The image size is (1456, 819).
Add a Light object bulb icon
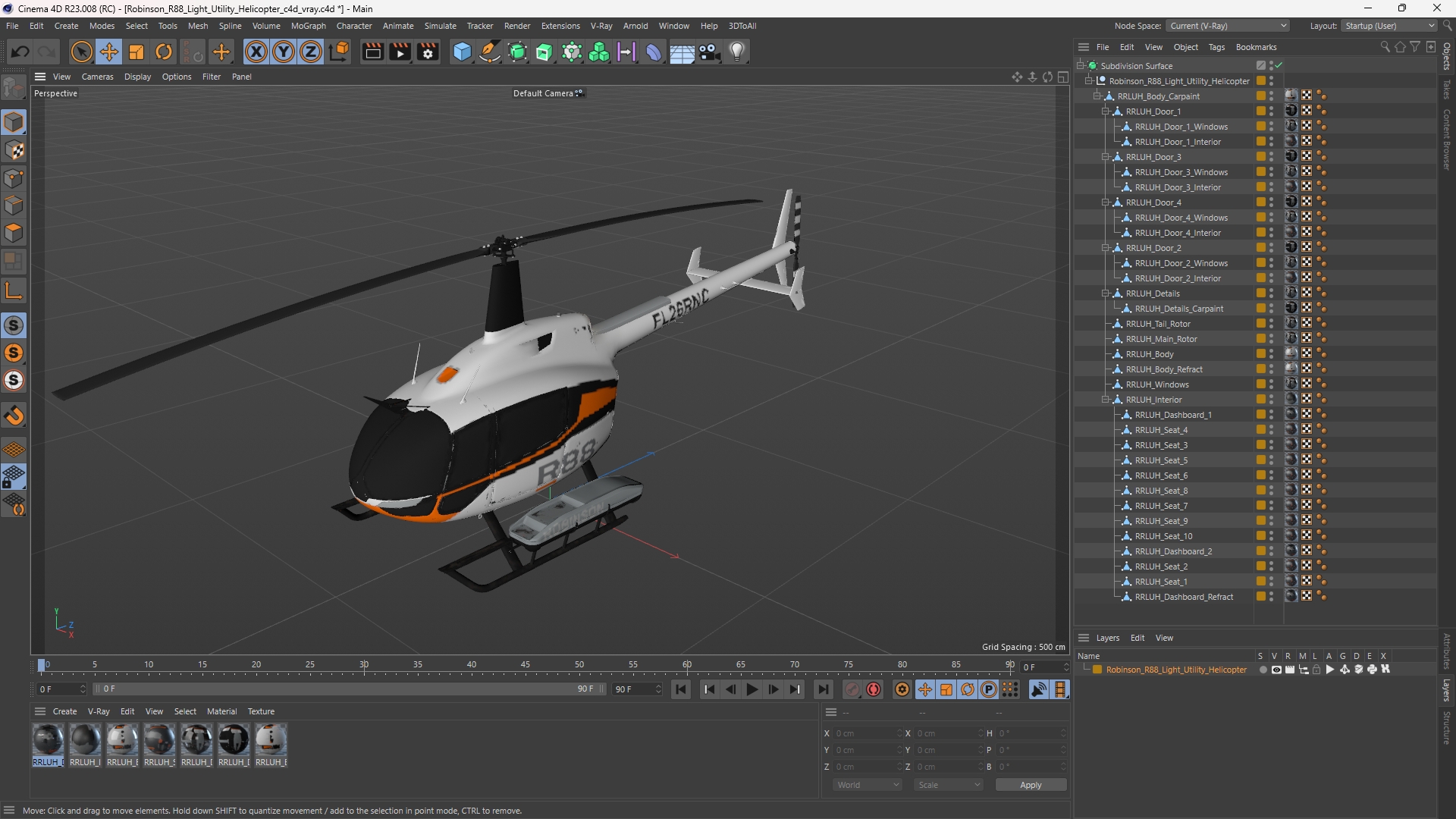pos(737,52)
